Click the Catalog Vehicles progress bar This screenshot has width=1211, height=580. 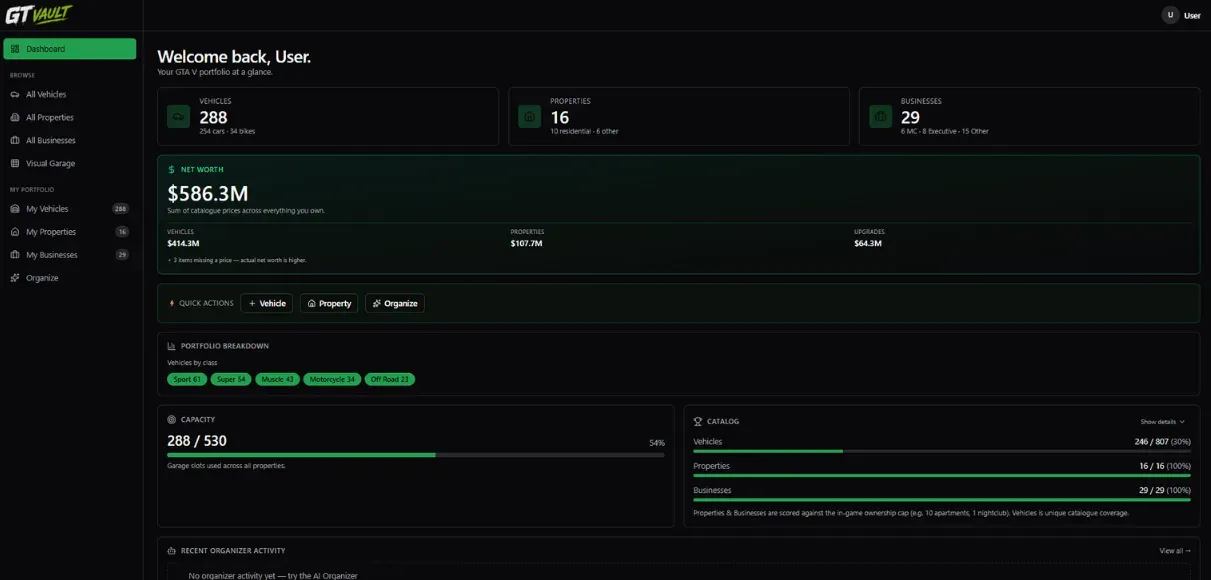click(942, 451)
